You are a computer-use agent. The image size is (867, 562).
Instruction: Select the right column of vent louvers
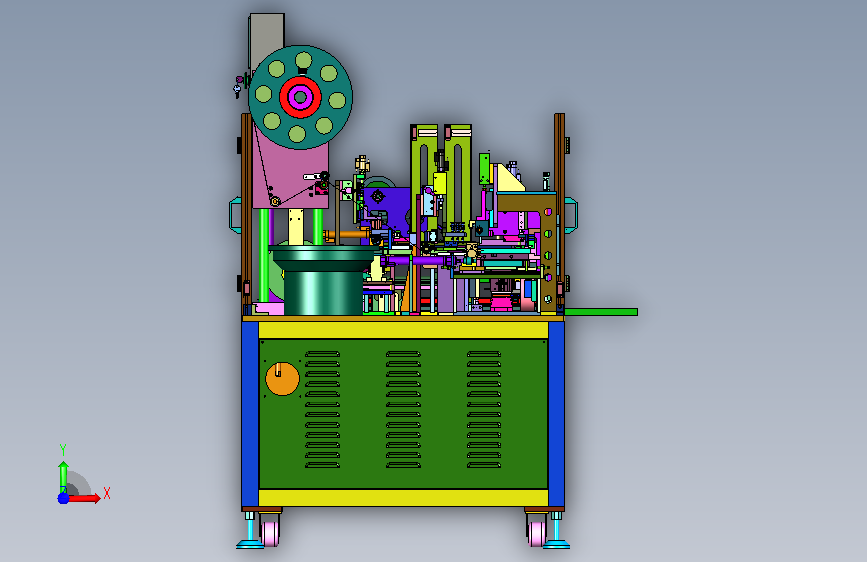(x=484, y=409)
